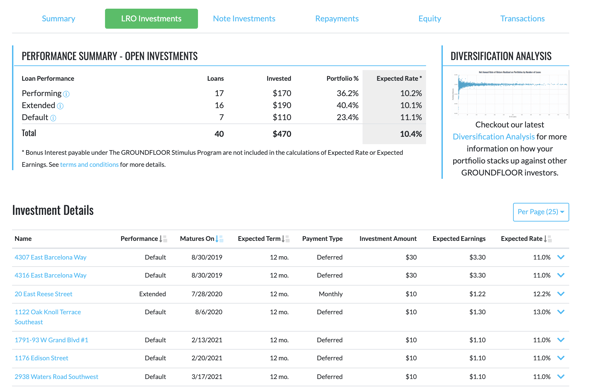Click info icon beside Default
Screen dimensions: 600x387
tap(53, 118)
